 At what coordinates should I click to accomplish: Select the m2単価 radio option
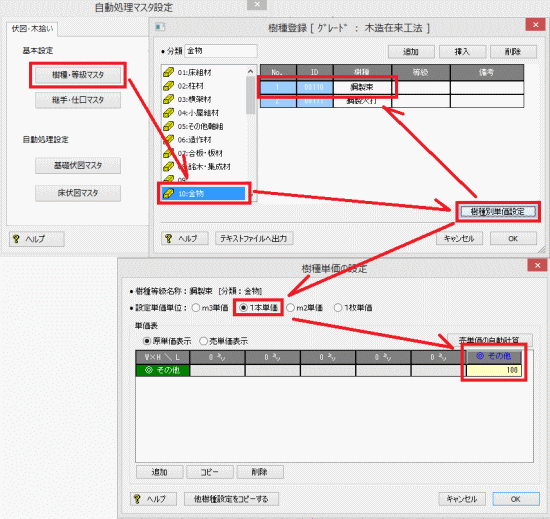click(x=290, y=308)
